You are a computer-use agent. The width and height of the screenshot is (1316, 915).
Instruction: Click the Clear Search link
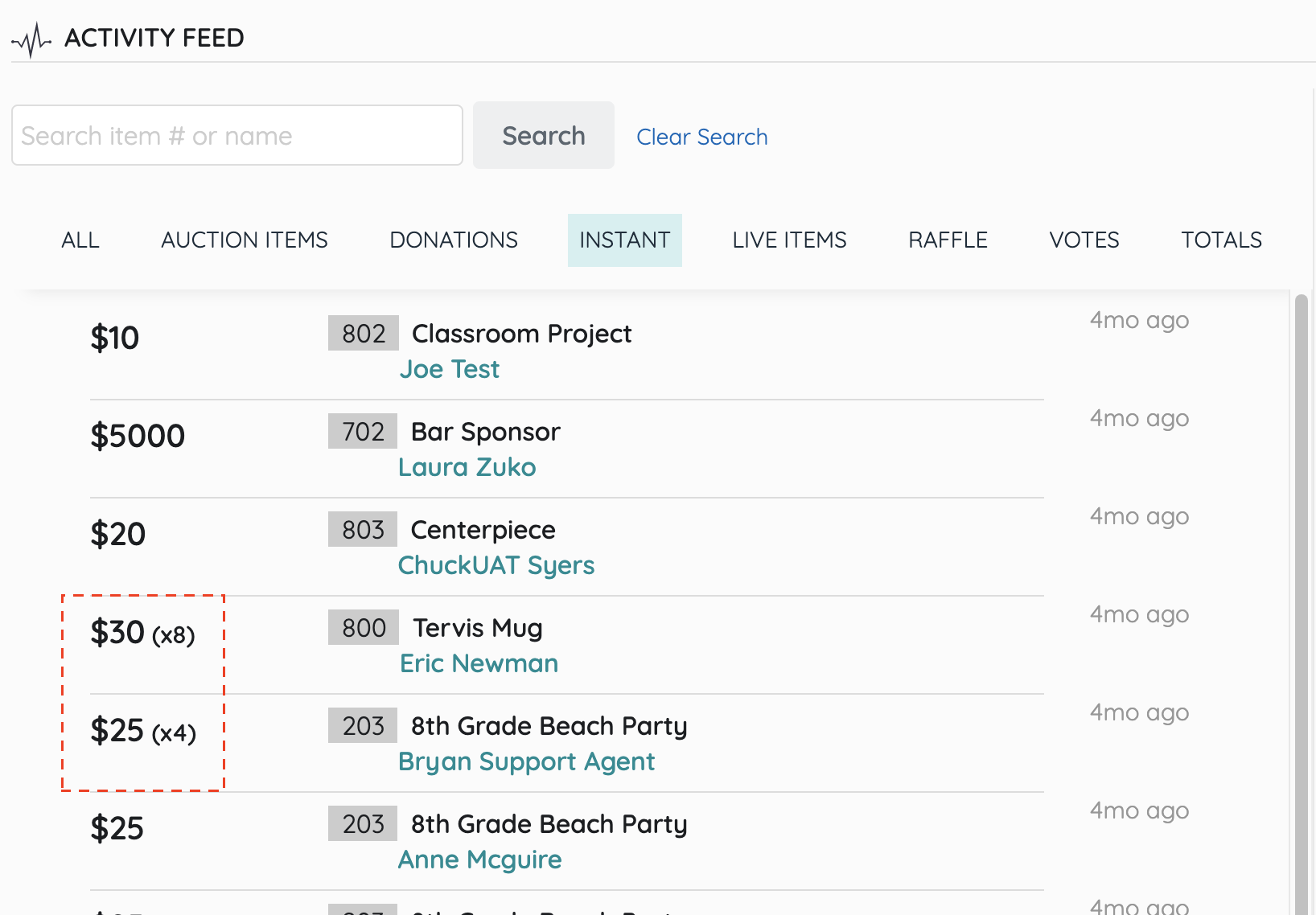pyautogui.click(x=701, y=137)
